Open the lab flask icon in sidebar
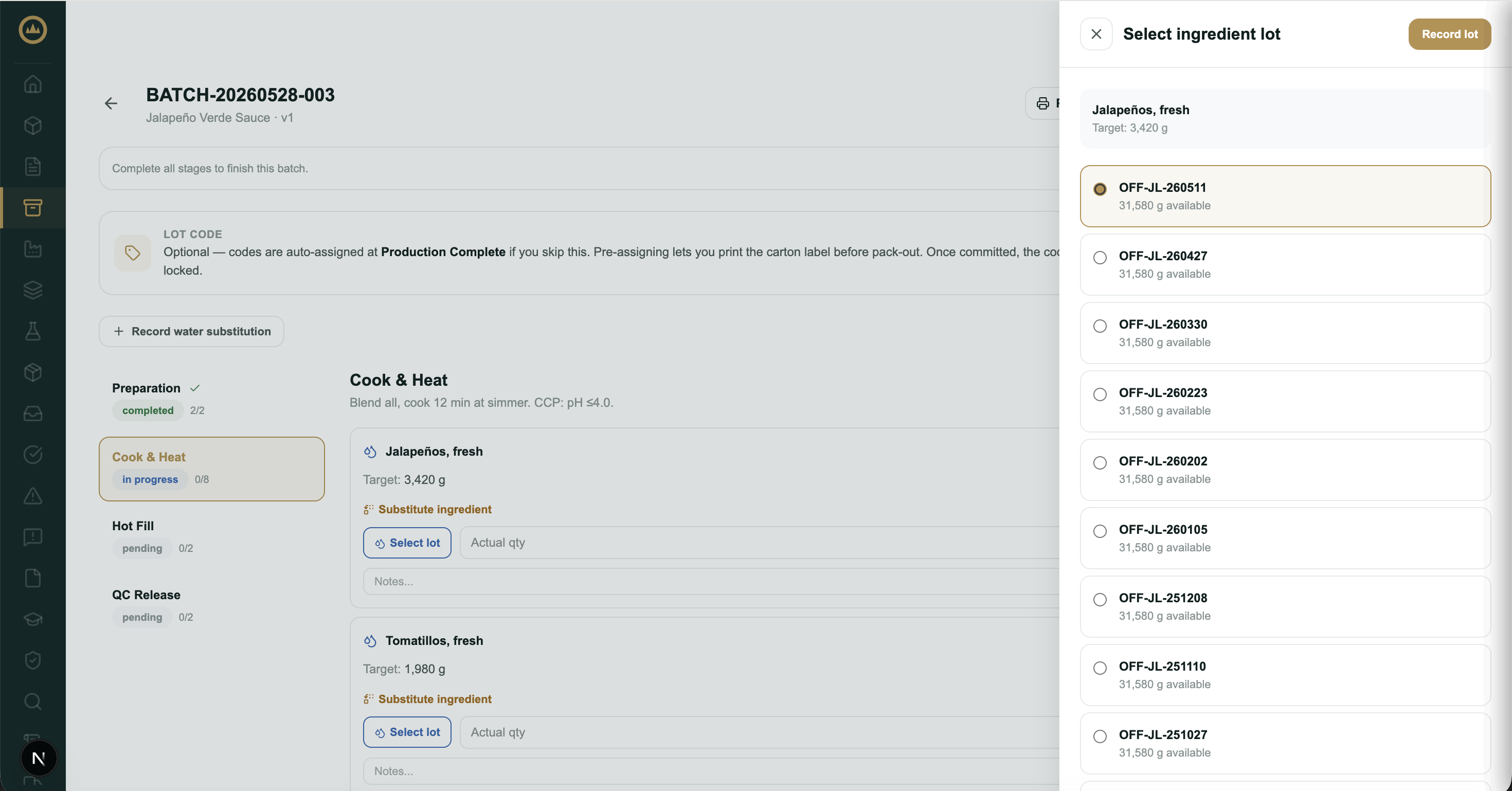This screenshot has width=1512, height=791. (33, 331)
